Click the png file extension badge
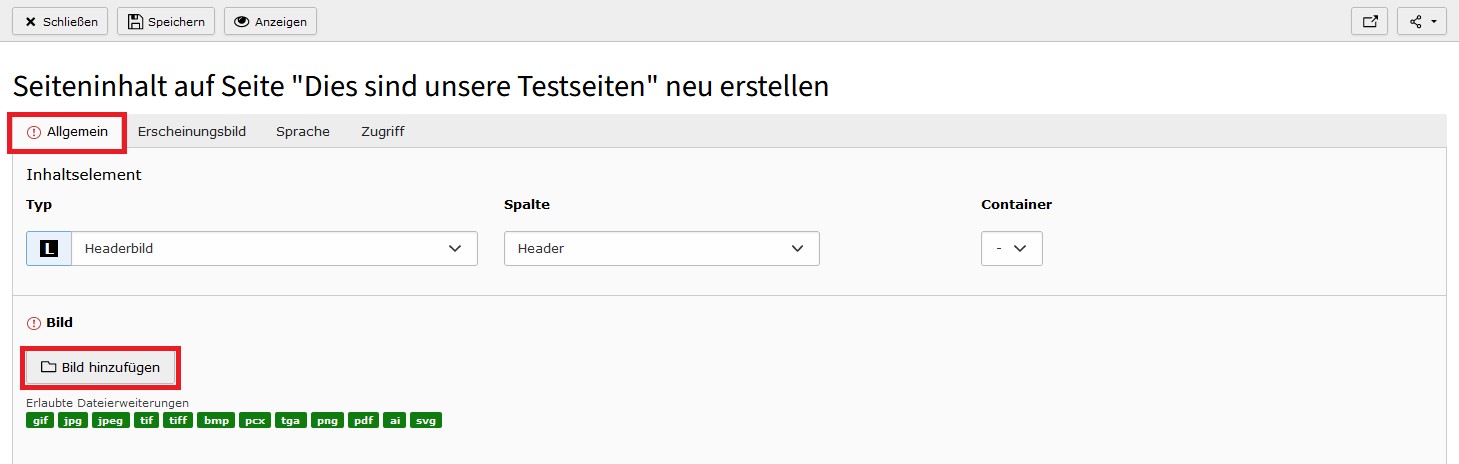 pyautogui.click(x=327, y=421)
